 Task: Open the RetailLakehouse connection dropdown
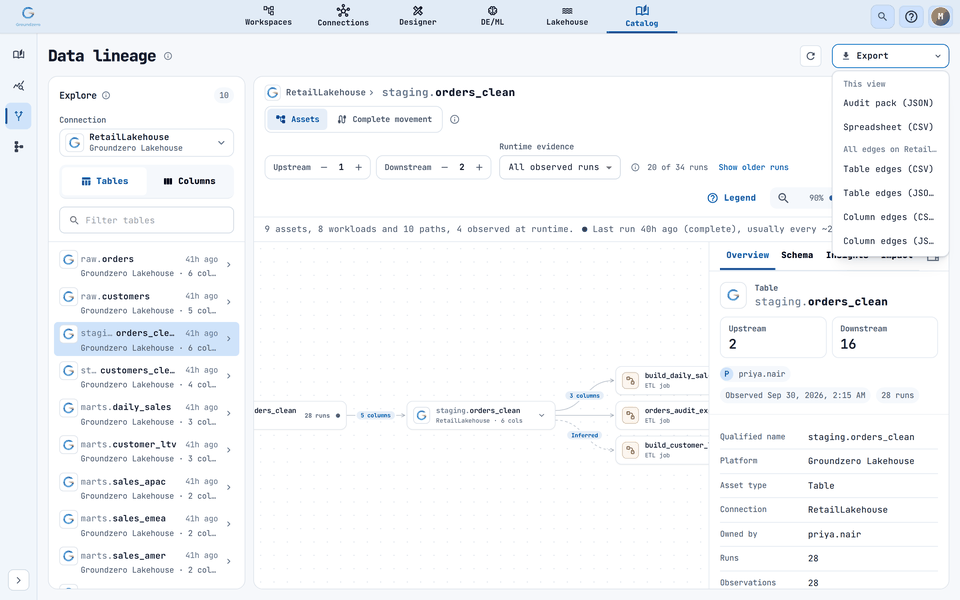click(146, 143)
